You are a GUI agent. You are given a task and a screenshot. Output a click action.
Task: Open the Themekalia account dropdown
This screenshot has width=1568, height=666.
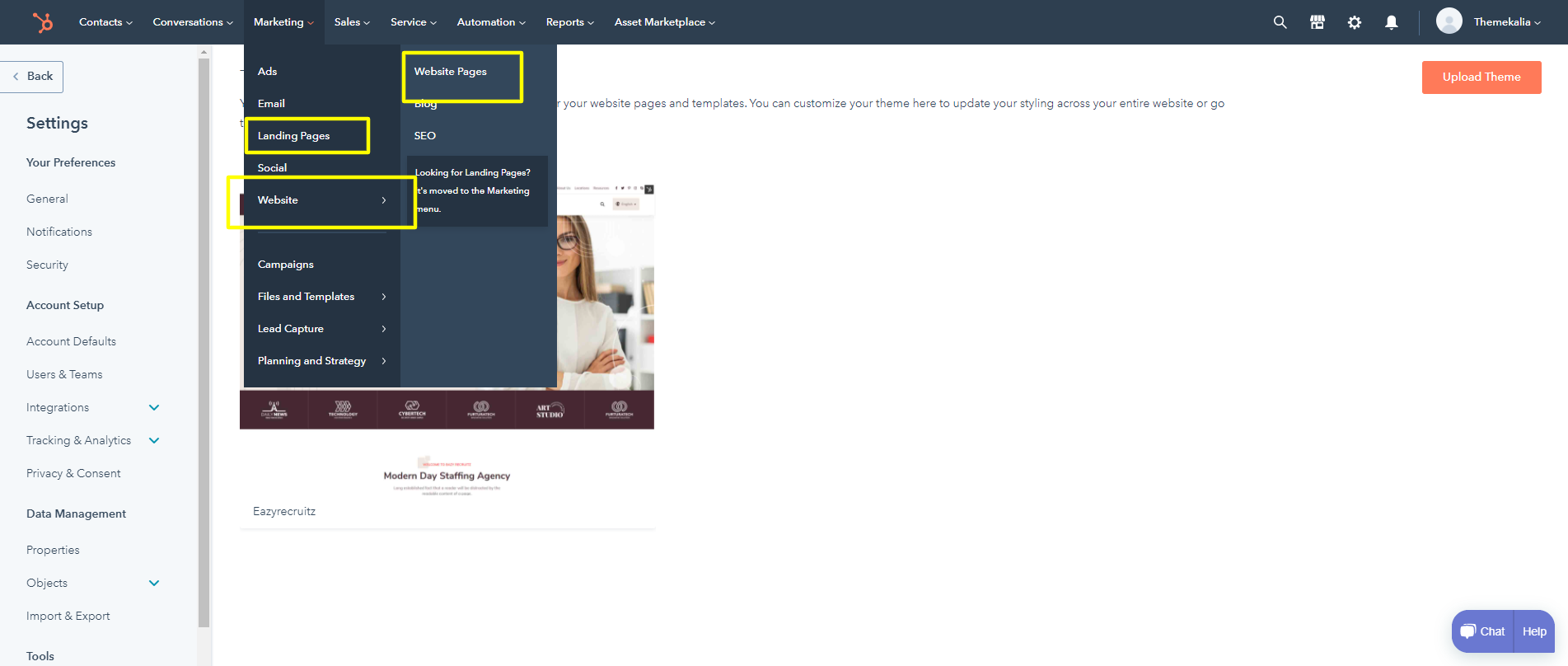pyautogui.click(x=1506, y=22)
